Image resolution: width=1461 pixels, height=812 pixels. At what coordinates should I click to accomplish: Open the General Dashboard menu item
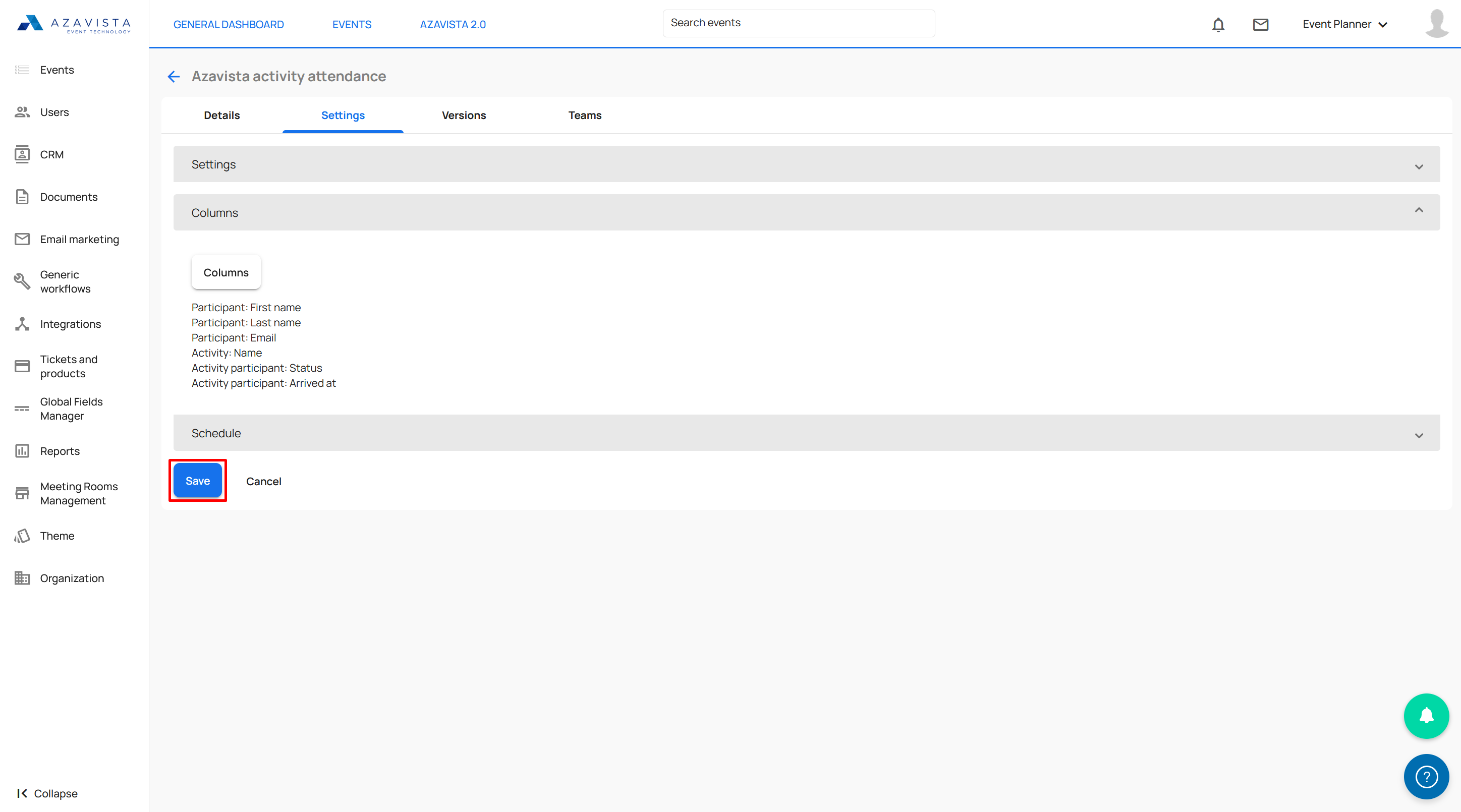coord(229,24)
